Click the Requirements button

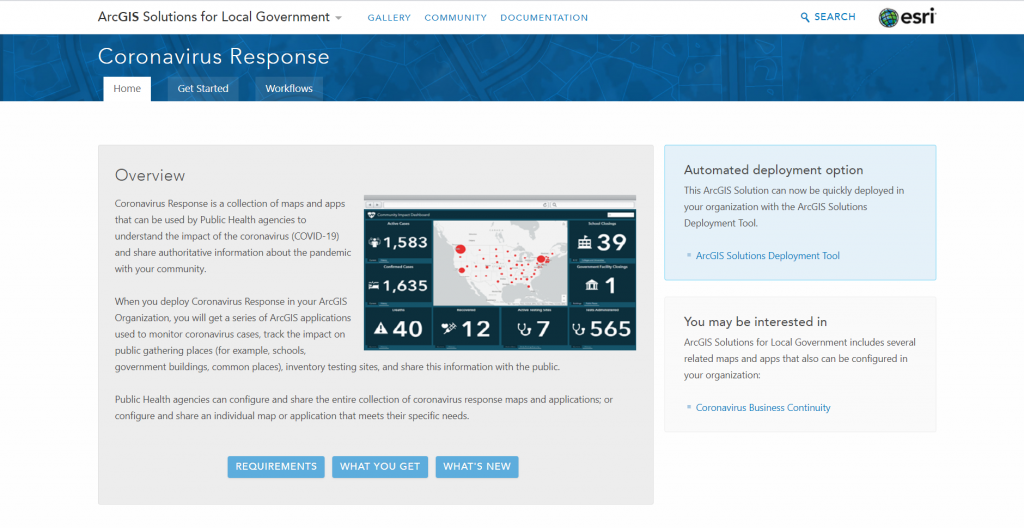click(x=276, y=467)
